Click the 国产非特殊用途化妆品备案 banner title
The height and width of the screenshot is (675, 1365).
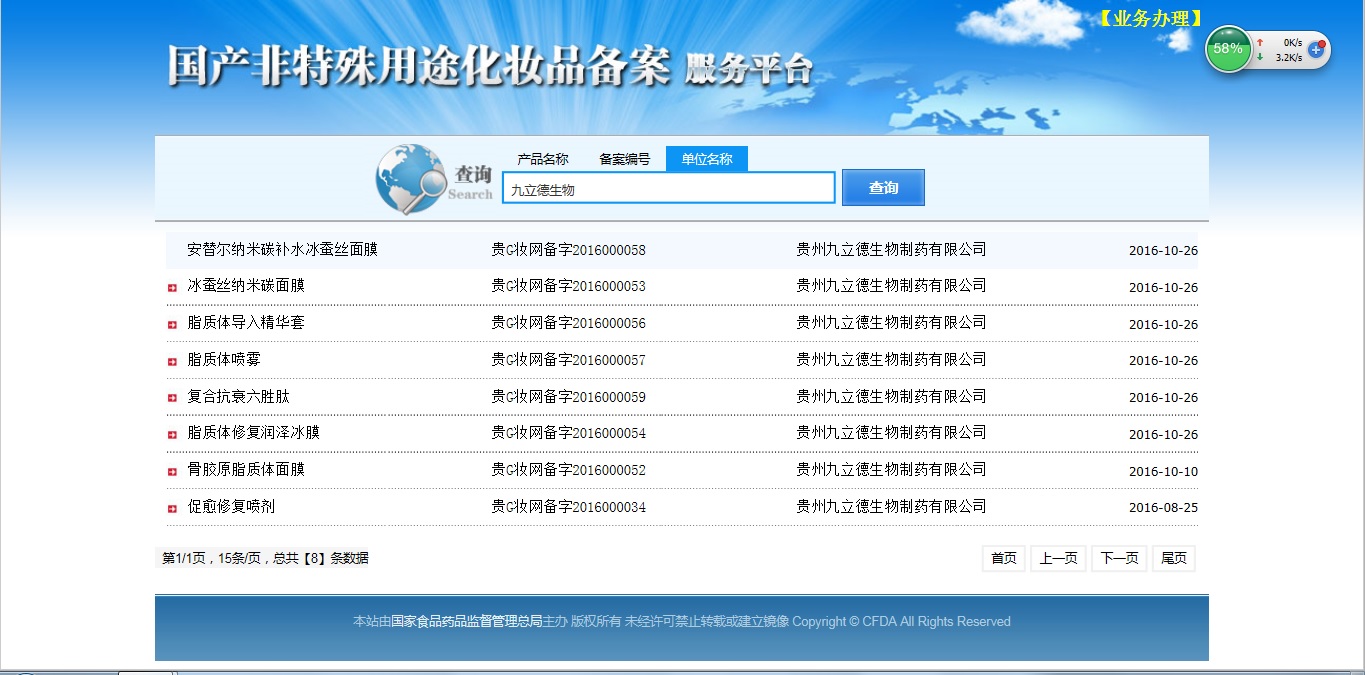pyautogui.click(x=418, y=66)
